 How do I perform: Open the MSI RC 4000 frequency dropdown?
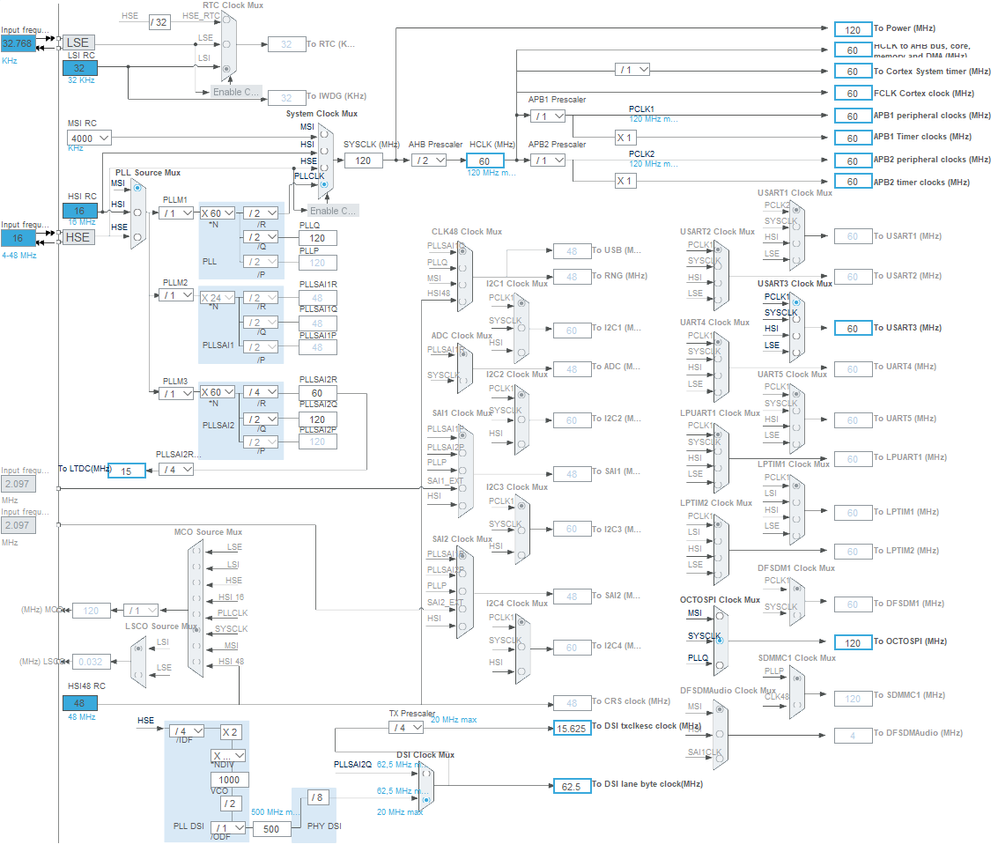89,138
